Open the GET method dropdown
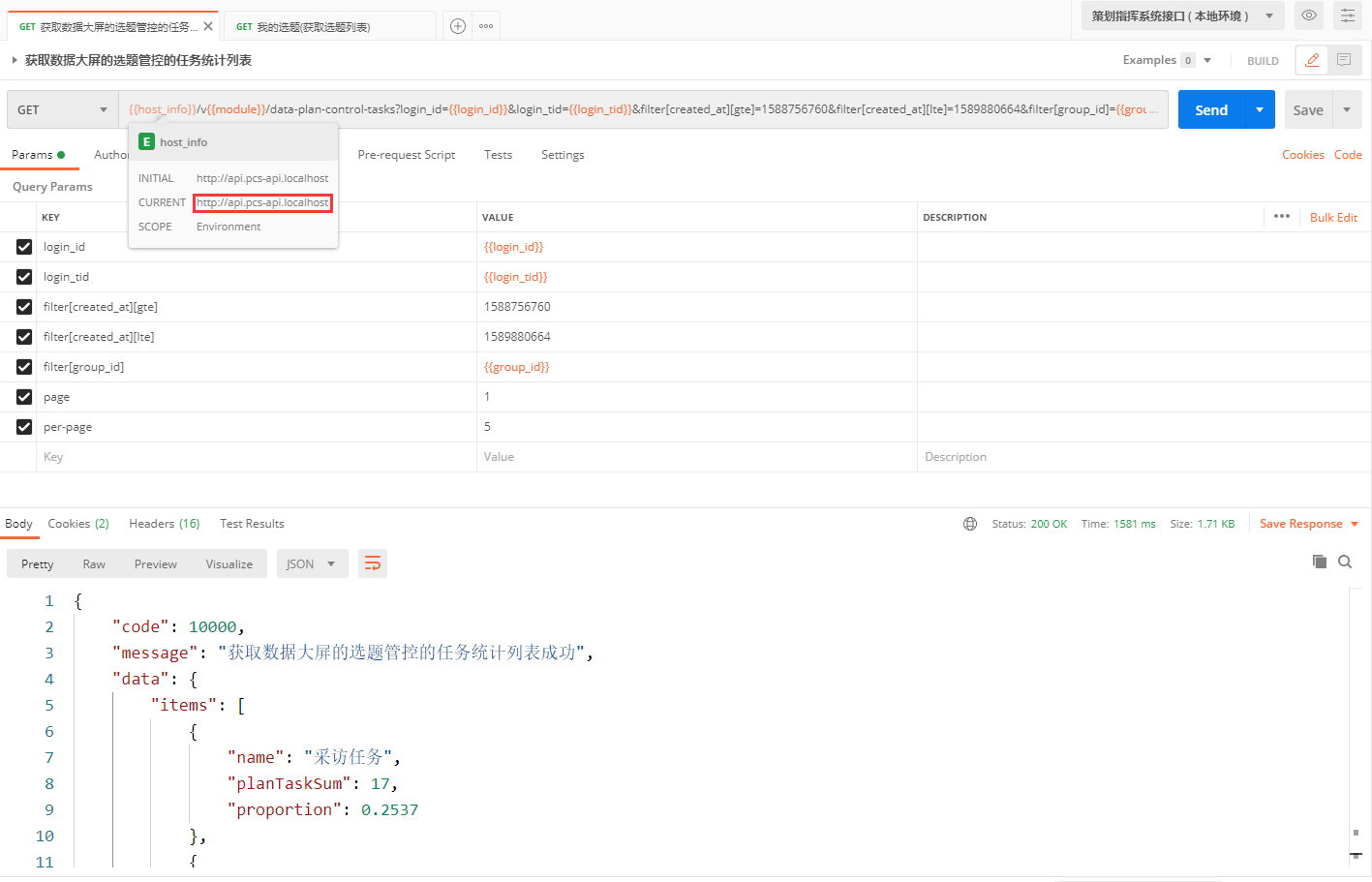 point(62,110)
